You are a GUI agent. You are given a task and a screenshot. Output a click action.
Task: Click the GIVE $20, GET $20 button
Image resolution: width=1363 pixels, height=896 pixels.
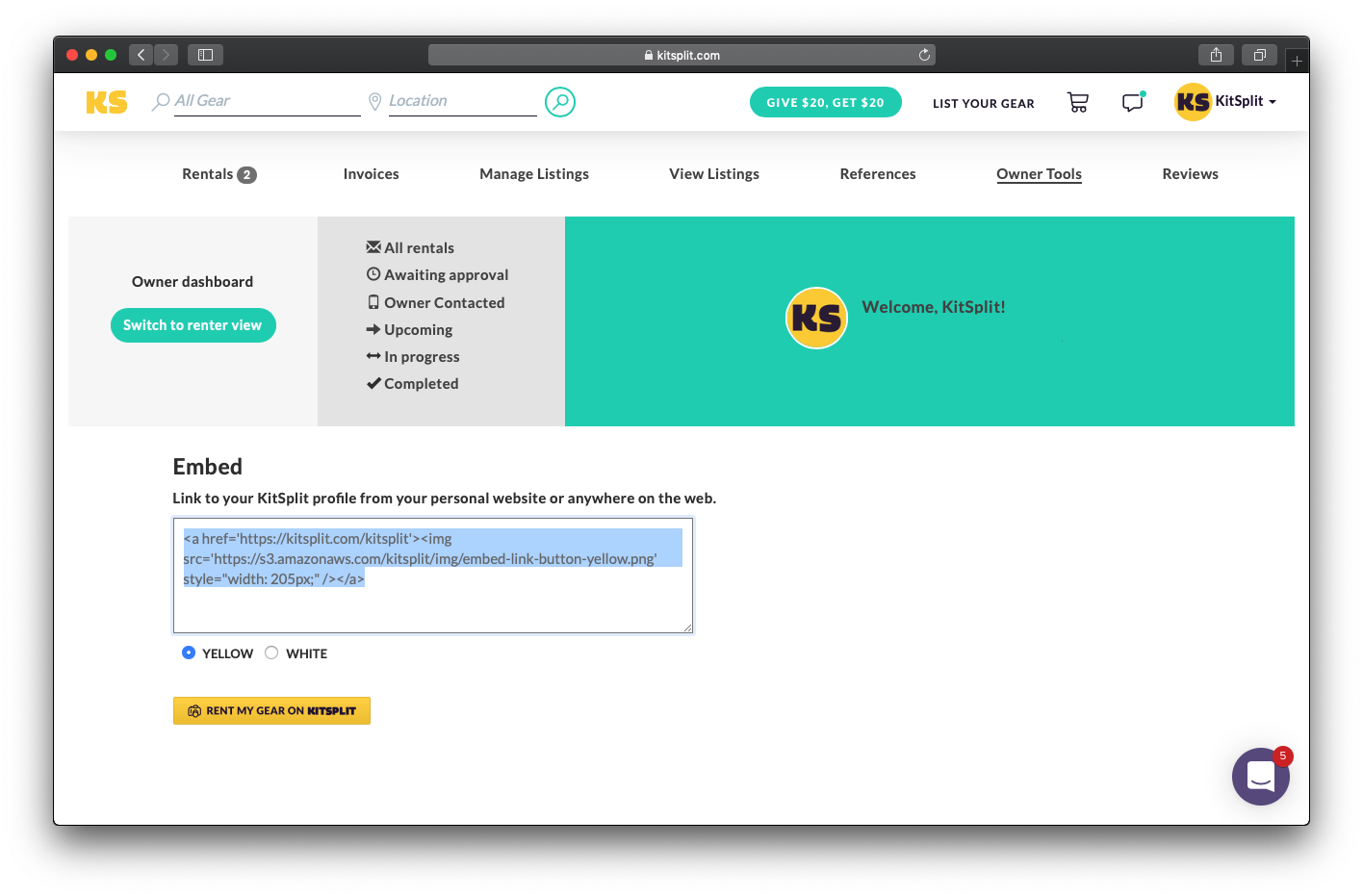click(825, 102)
